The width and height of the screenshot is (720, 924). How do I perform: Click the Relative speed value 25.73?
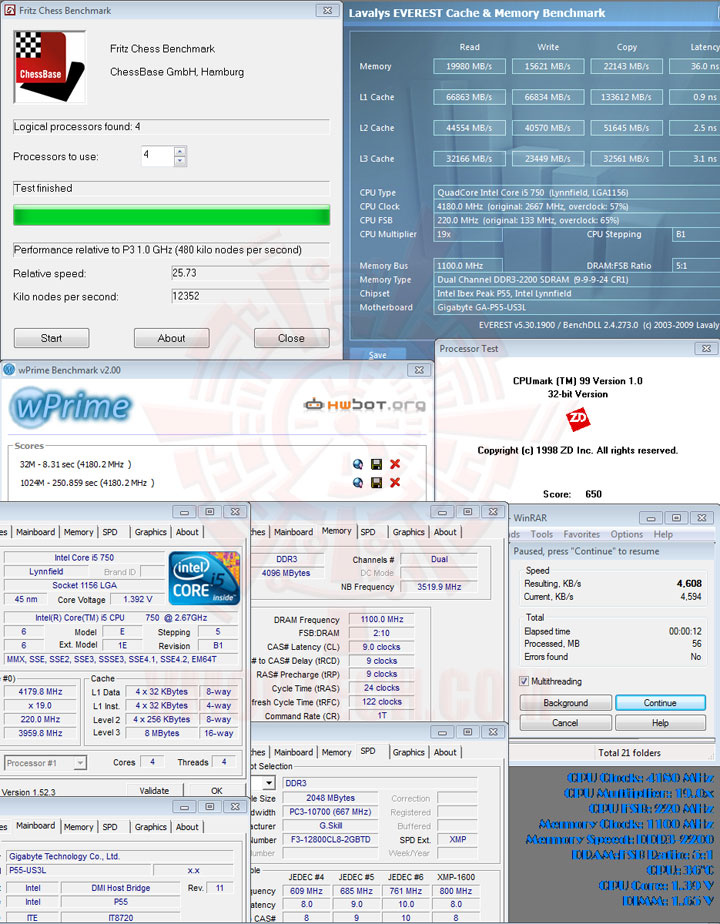click(250, 273)
